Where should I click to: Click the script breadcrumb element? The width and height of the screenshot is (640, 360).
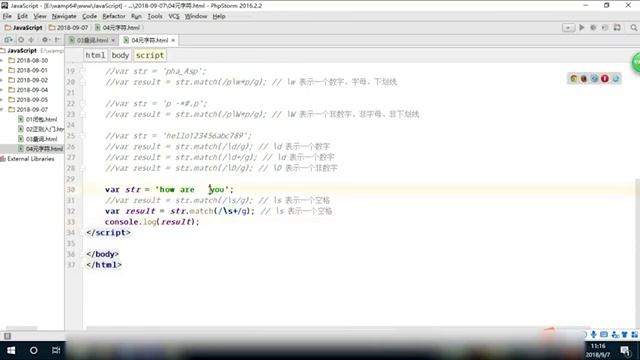(150, 55)
